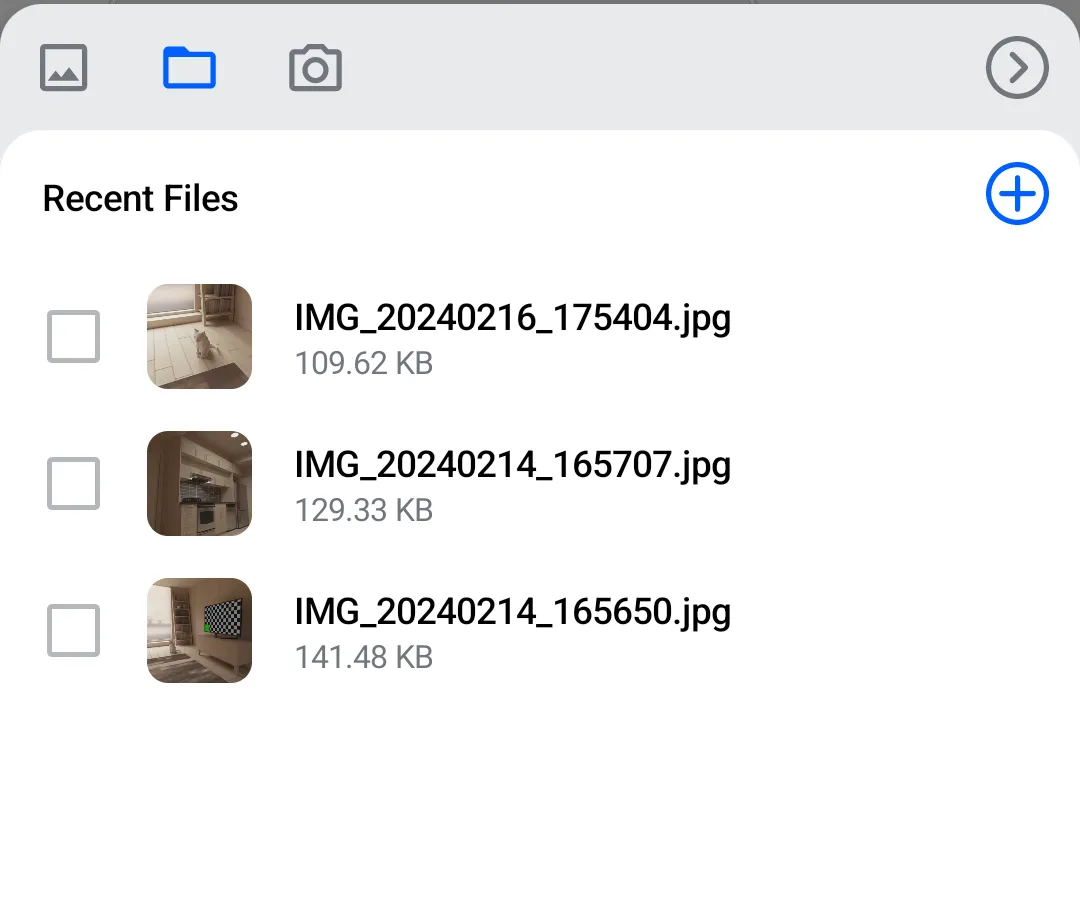Click the right arrow chevron button
This screenshot has height=920, width=1080.
click(1017, 68)
